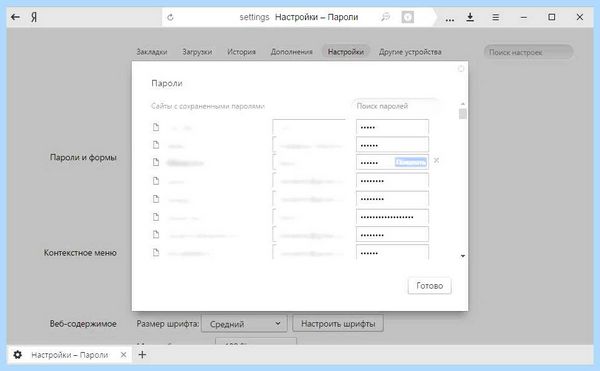The image size is (600, 371).
Task: Open the История tab
Action: point(241,52)
